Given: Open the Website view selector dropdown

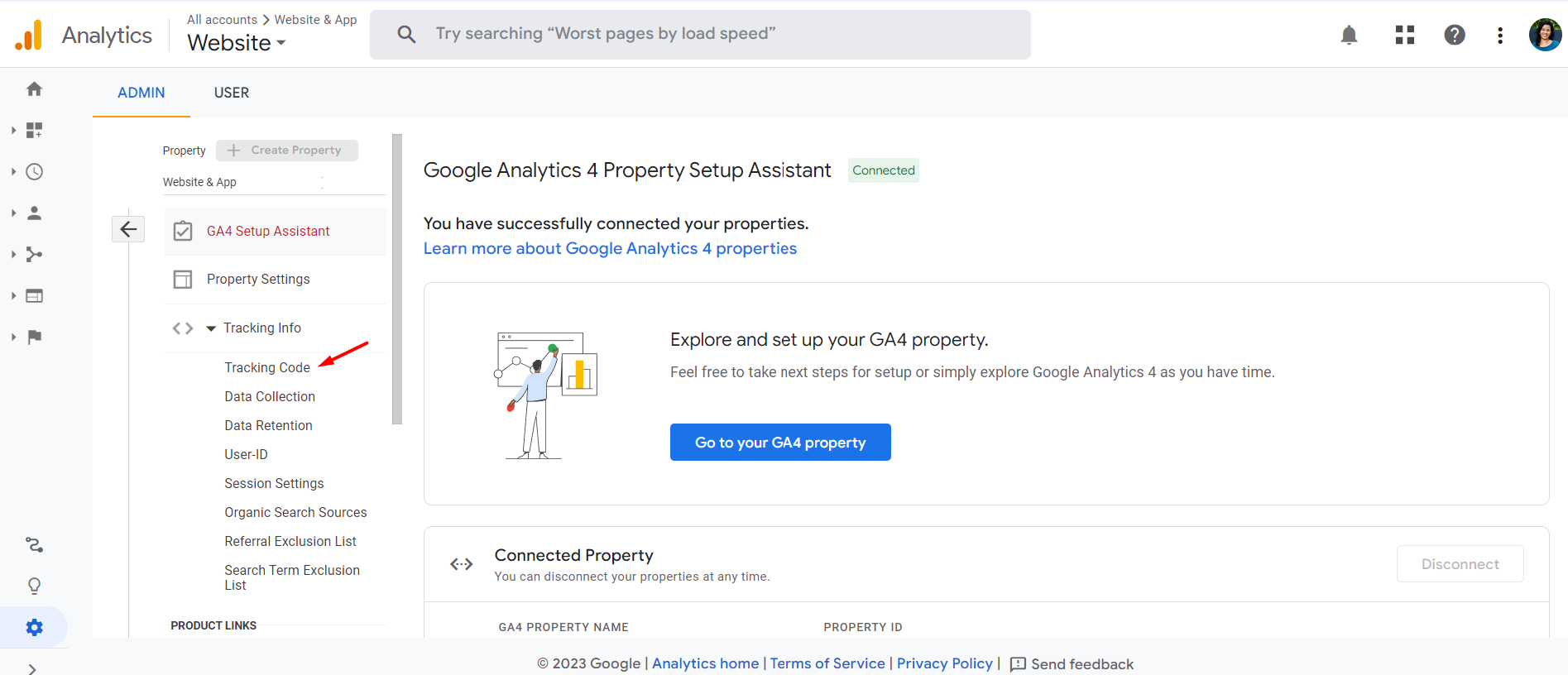Looking at the screenshot, I should [237, 43].
